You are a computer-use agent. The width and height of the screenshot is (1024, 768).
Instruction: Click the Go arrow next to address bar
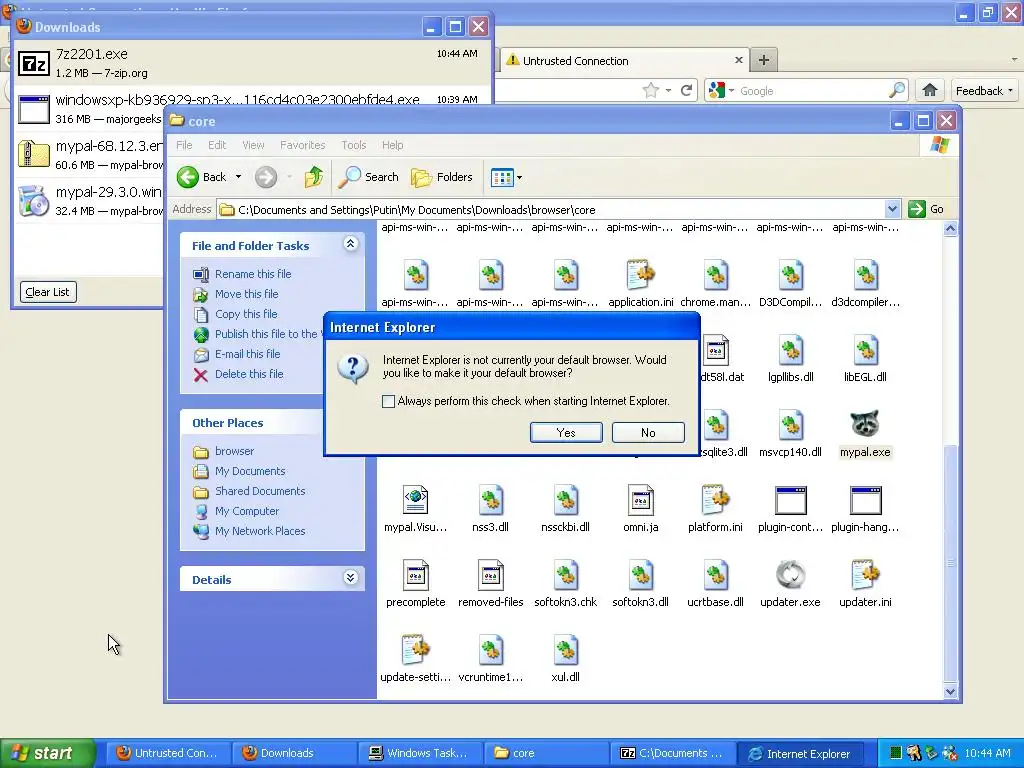point(917,209)
